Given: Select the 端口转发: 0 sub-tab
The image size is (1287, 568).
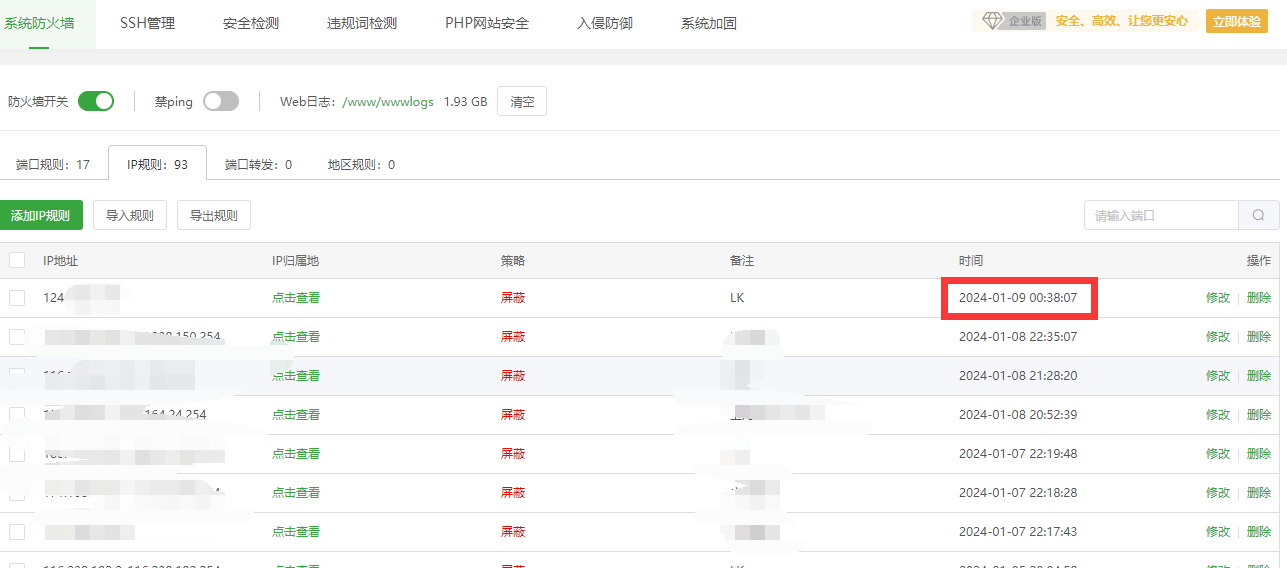Looking at the screenshot, I should (258, 164).
